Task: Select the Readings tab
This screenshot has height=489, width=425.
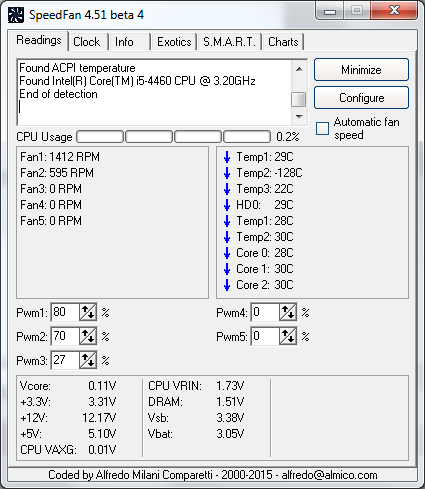Action: tap(39, 40)
